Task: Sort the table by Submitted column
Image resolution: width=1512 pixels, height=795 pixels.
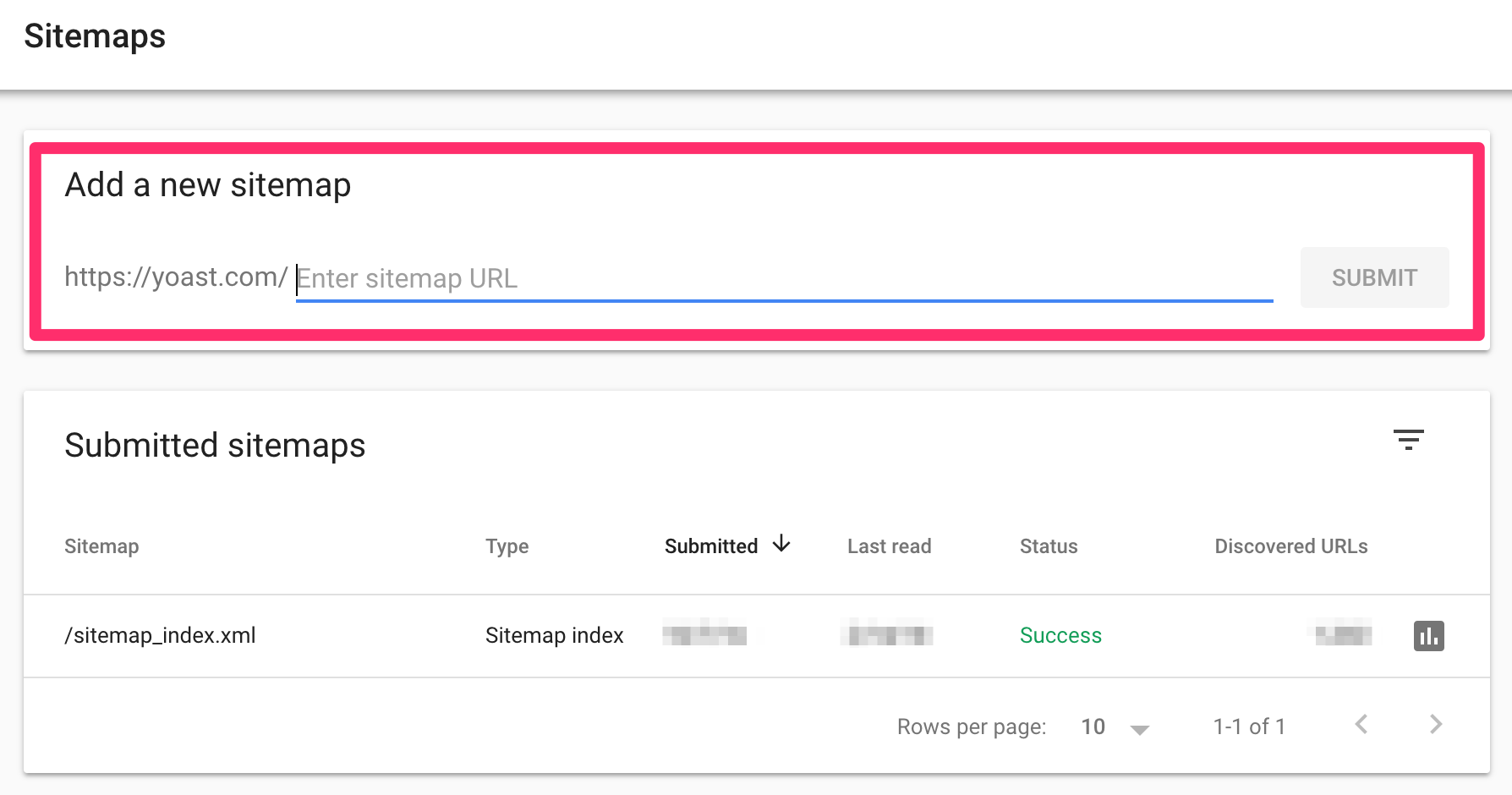Action: (710, 546)
